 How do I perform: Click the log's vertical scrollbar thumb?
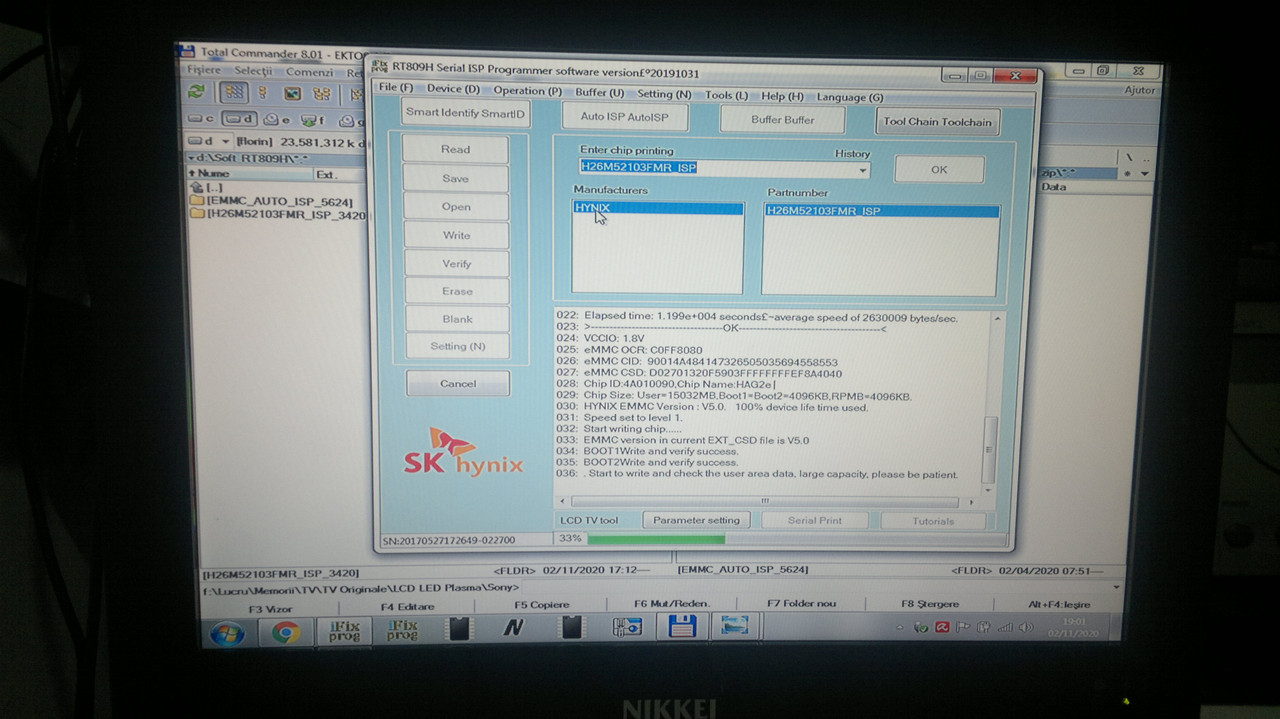[x=991, y=449]
